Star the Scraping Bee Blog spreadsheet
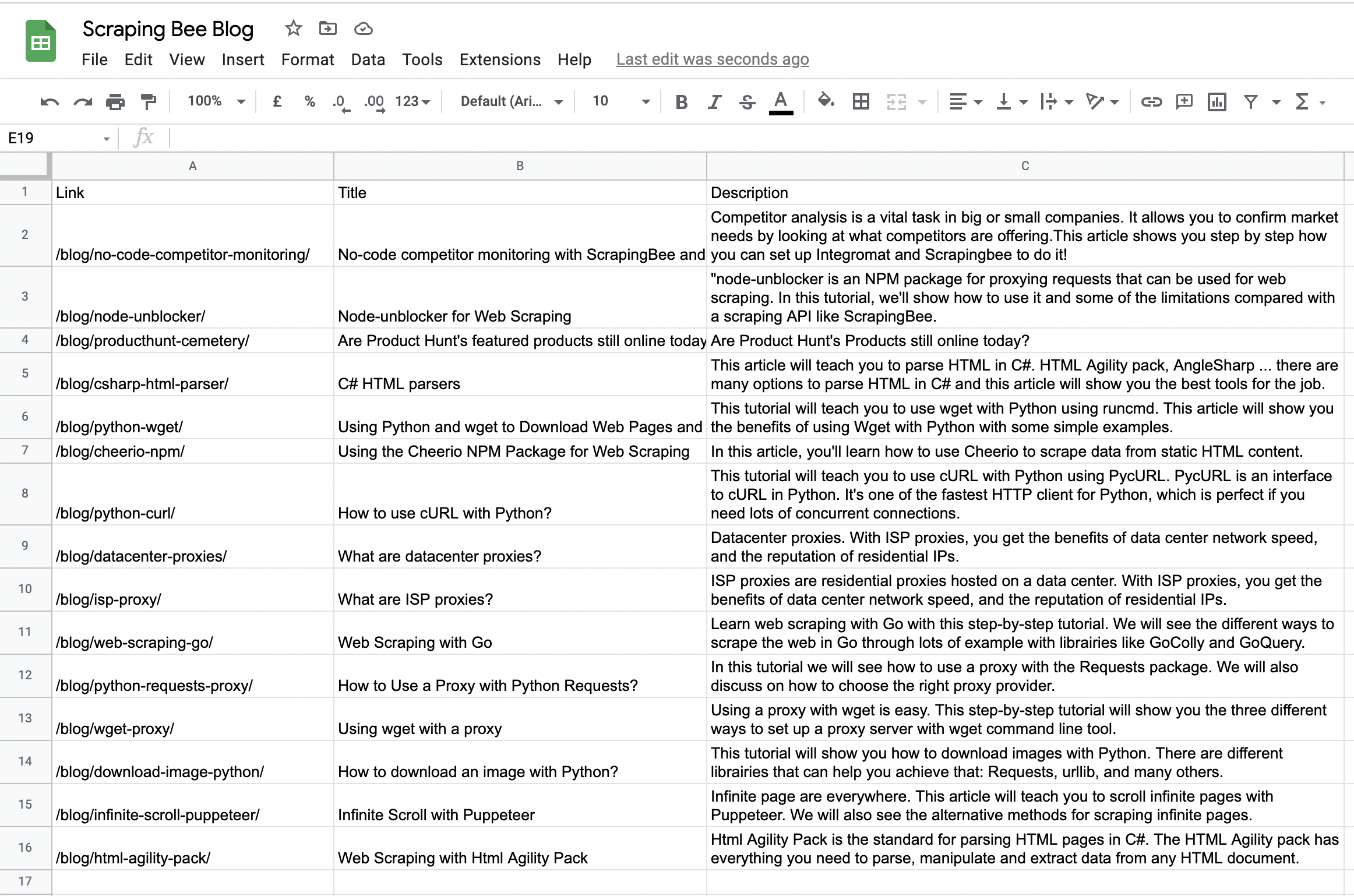 coord(293,29)
